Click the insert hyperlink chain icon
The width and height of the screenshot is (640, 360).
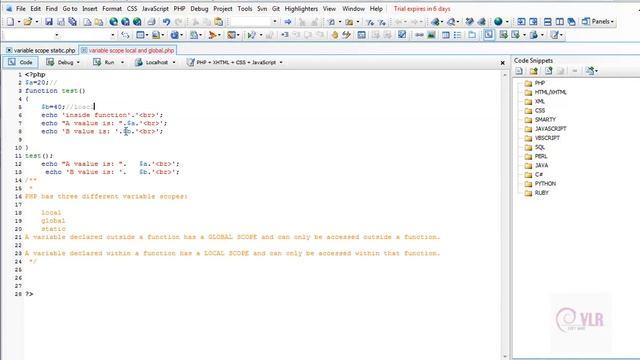[419, 35]
